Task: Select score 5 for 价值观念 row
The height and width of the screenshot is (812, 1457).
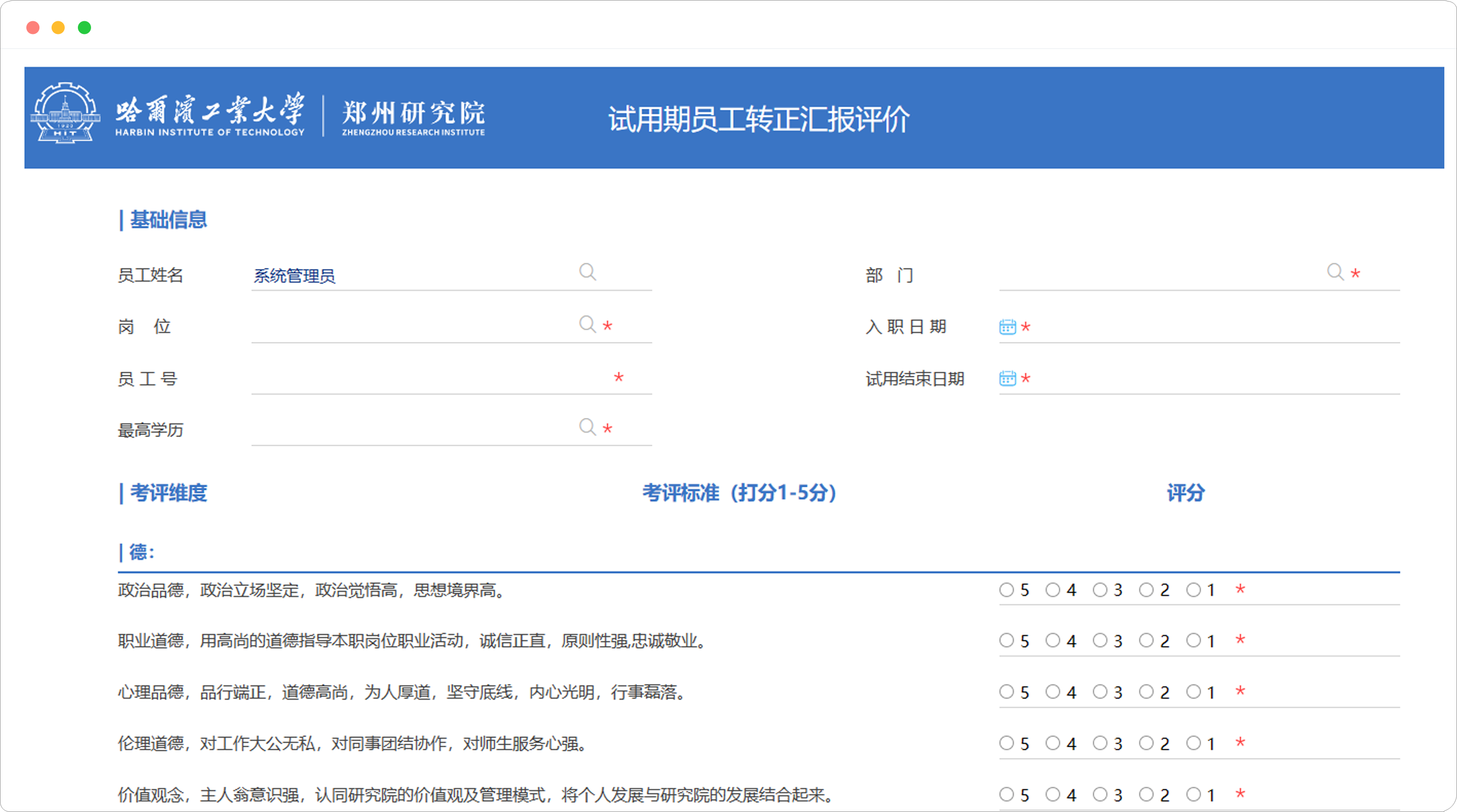Action: [1006, 794]
